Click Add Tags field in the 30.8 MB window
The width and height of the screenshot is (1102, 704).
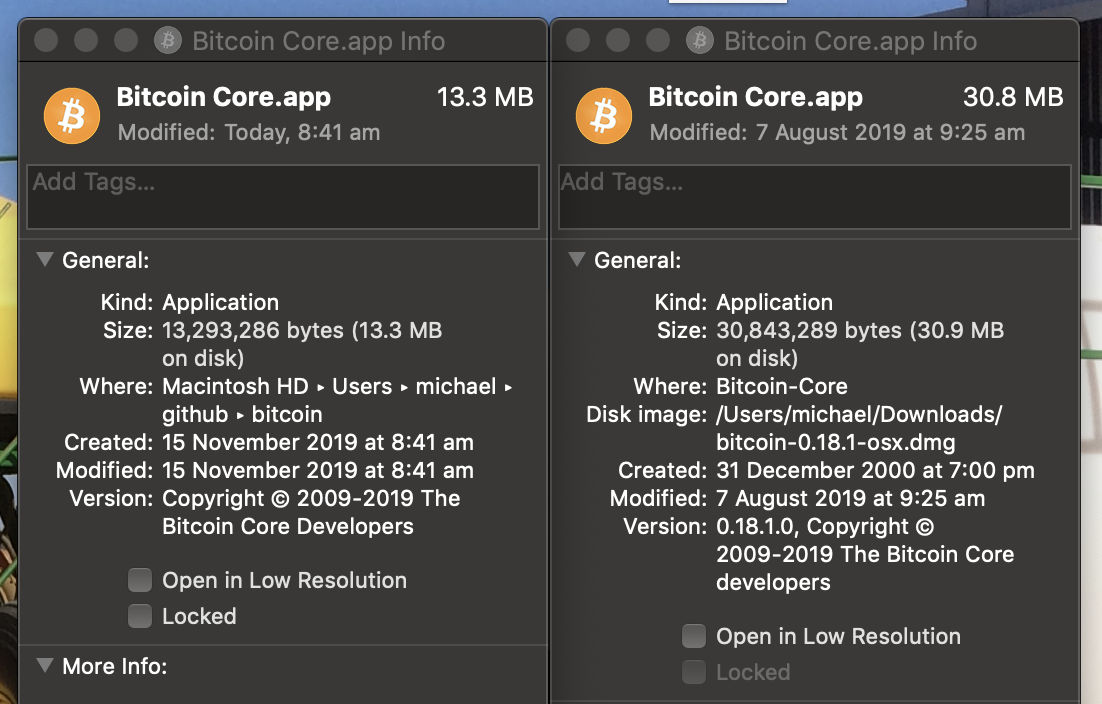(814, 197)
